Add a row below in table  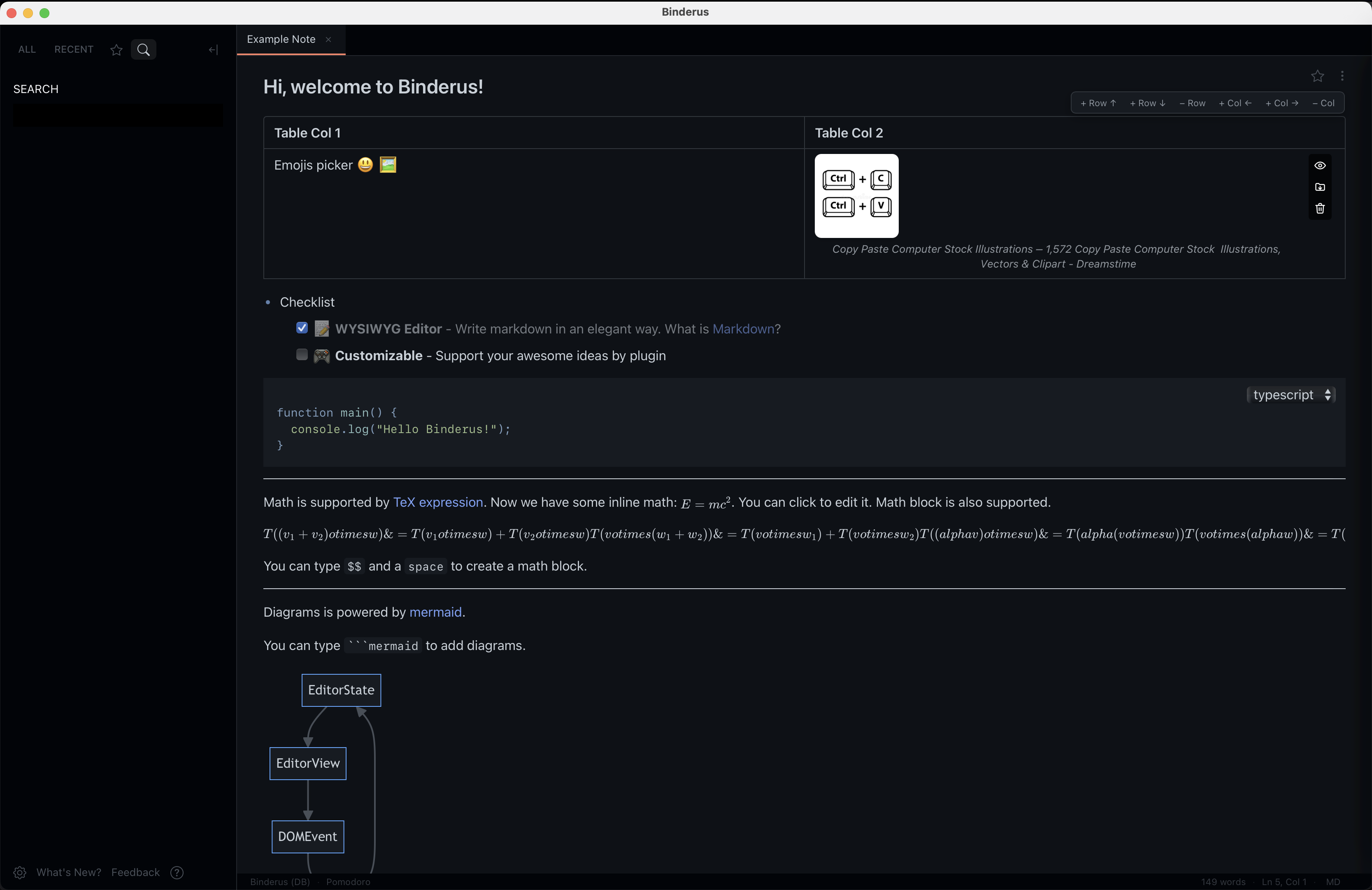pyautogui.click(x=1148, y=103)
